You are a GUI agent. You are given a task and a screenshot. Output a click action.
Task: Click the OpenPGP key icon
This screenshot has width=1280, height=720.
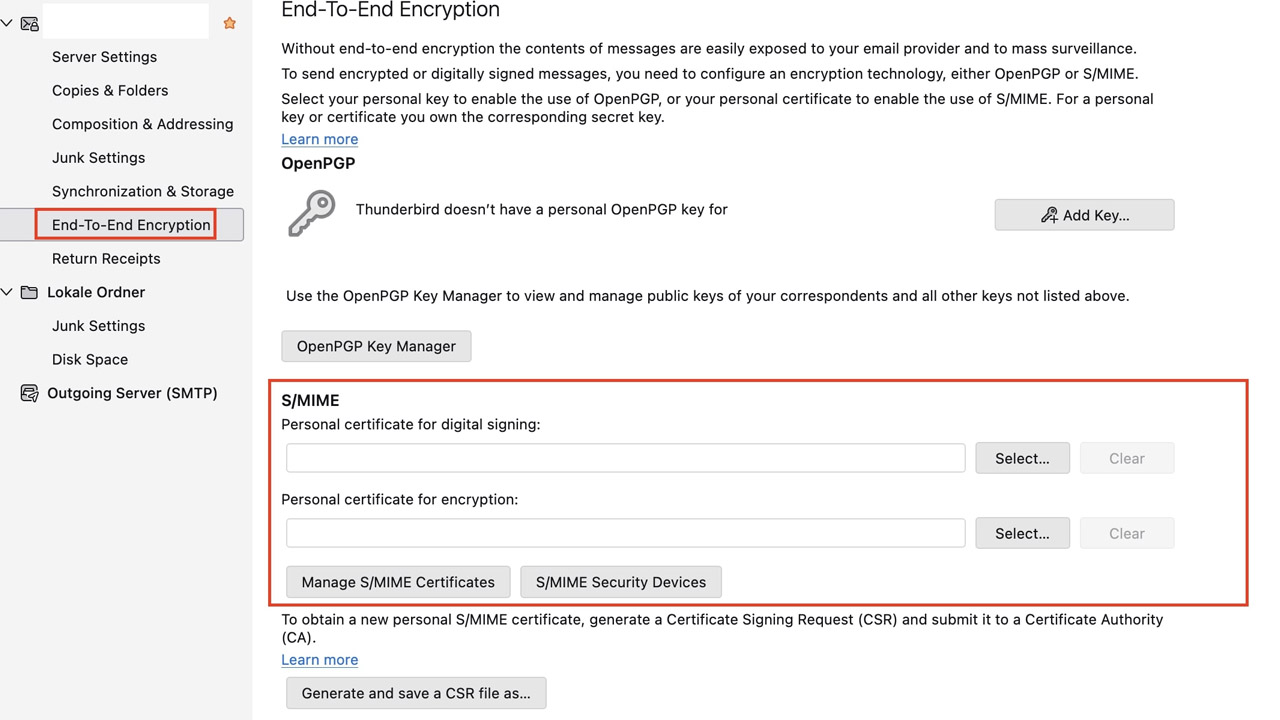(311, 213)
